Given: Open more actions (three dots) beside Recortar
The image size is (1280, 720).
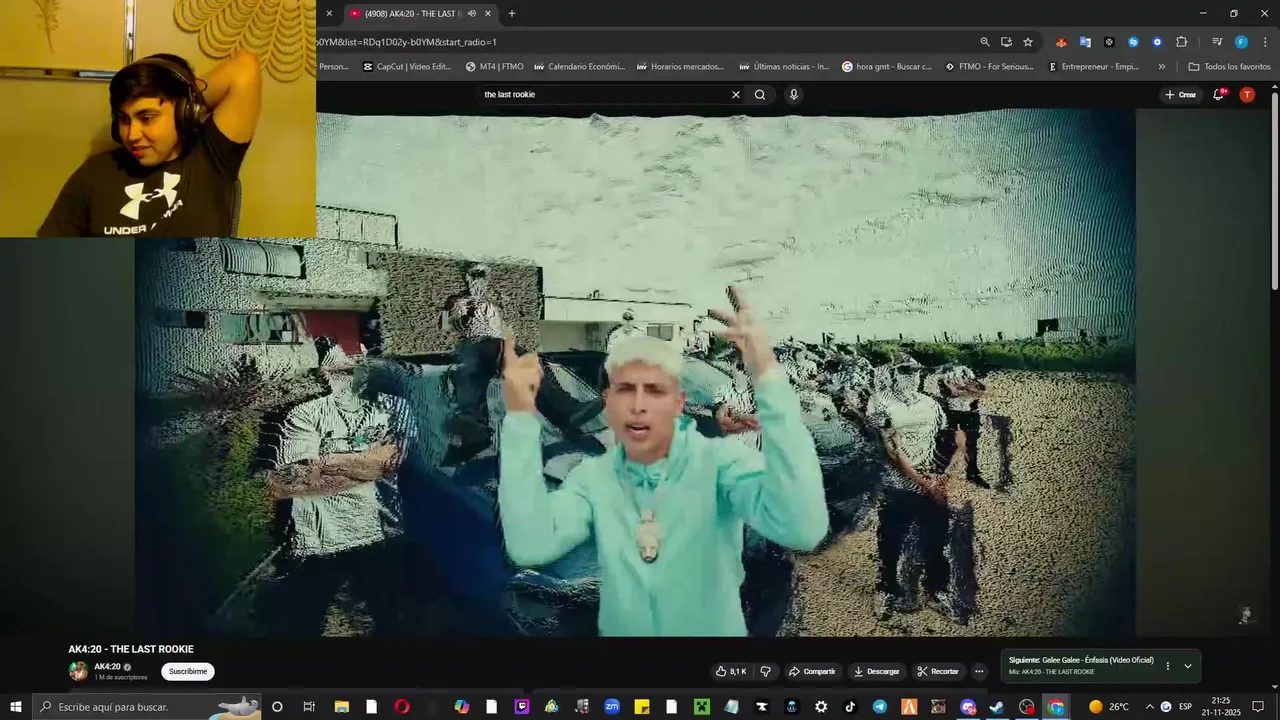Looking at the screenshot, I should coord(979,671).
